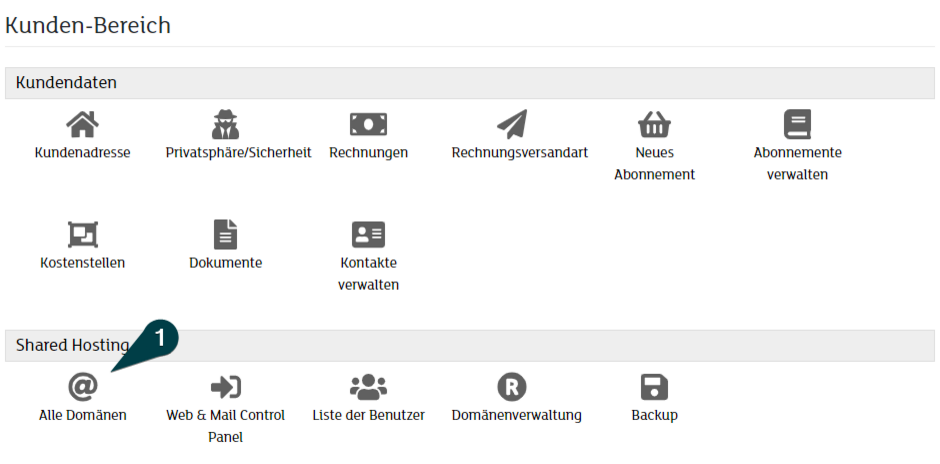The image size is (940, 464).
Task: Click the numbered callout marker 1
Action: (x=159, y=339)
